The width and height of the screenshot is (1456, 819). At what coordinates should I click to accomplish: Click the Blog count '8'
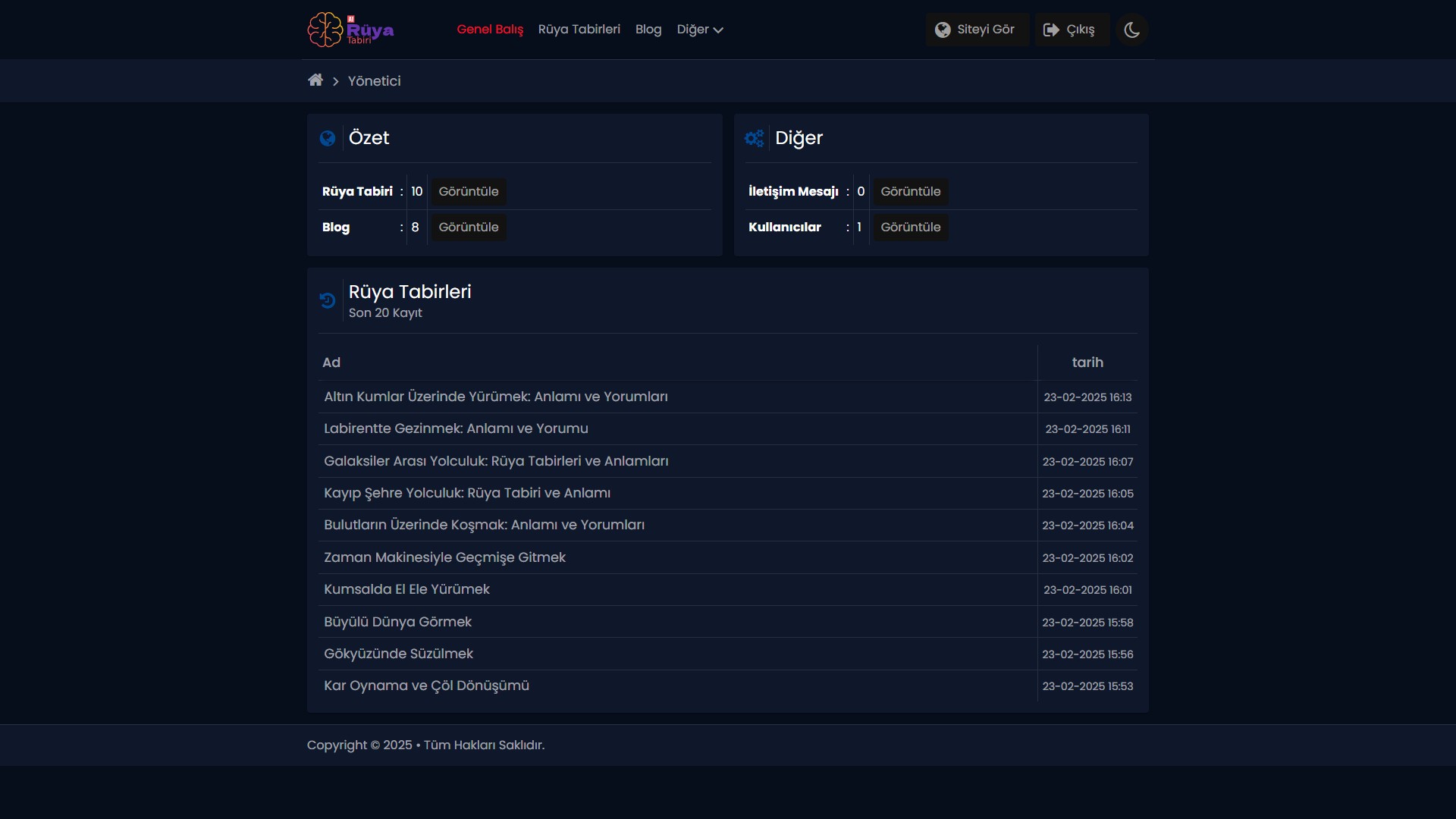[x=415, y=227]
